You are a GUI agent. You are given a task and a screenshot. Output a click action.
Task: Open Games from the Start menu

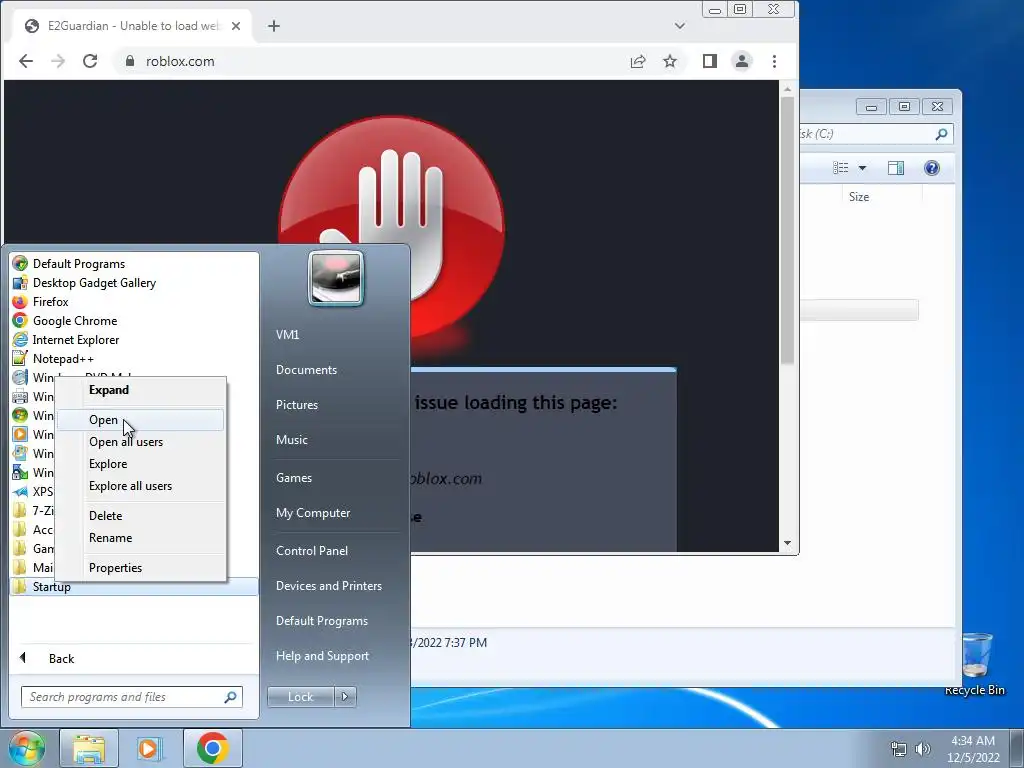pyautogui.click(x=293, y=478)
